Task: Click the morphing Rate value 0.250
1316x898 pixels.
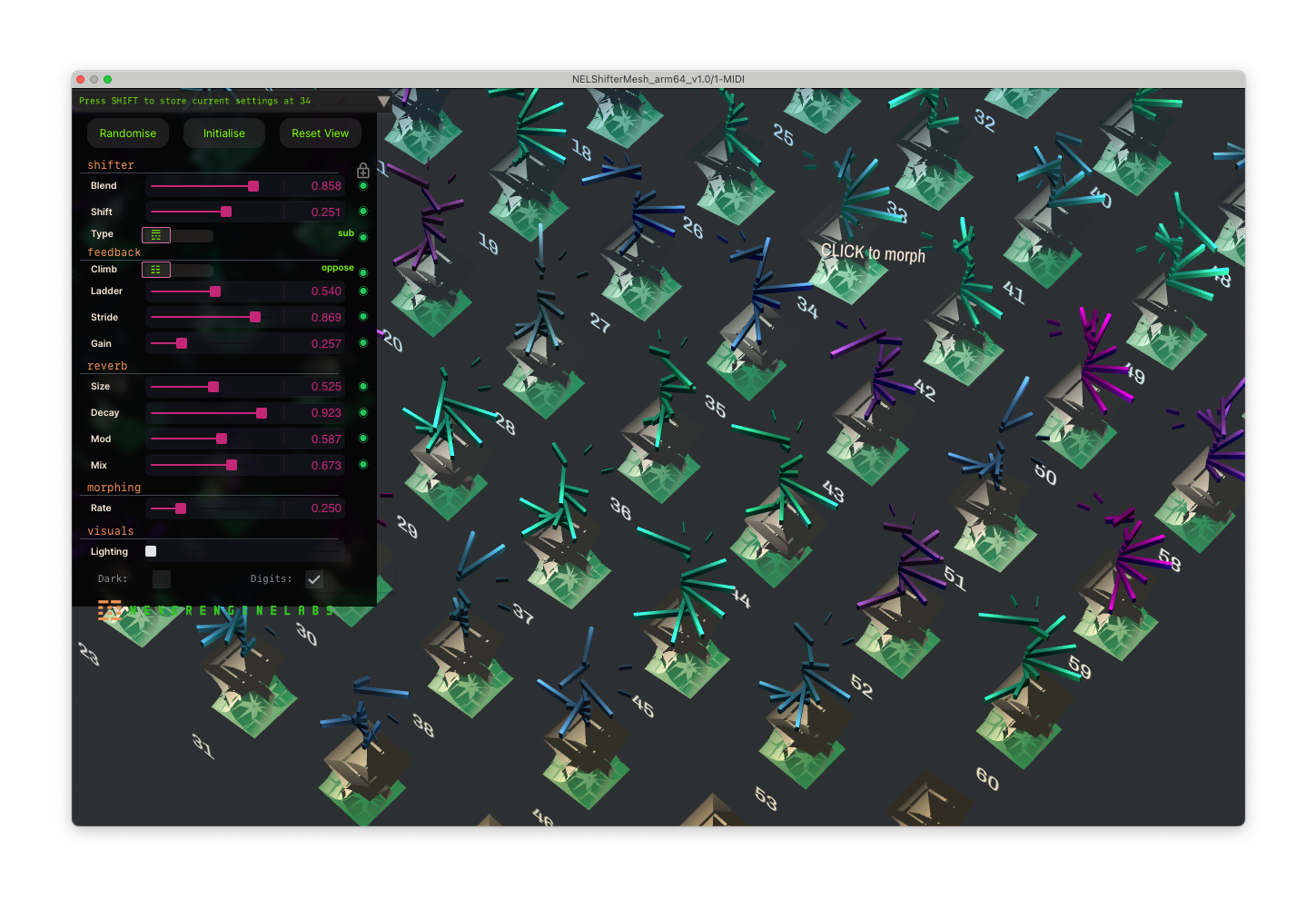Action: click(326, 508)
